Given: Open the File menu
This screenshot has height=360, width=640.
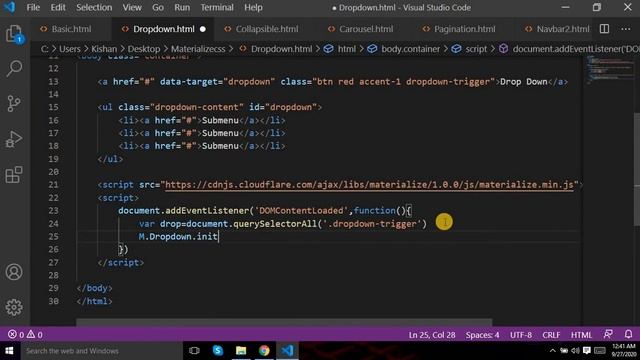Looking at the screenshot, I should [33, 7].
